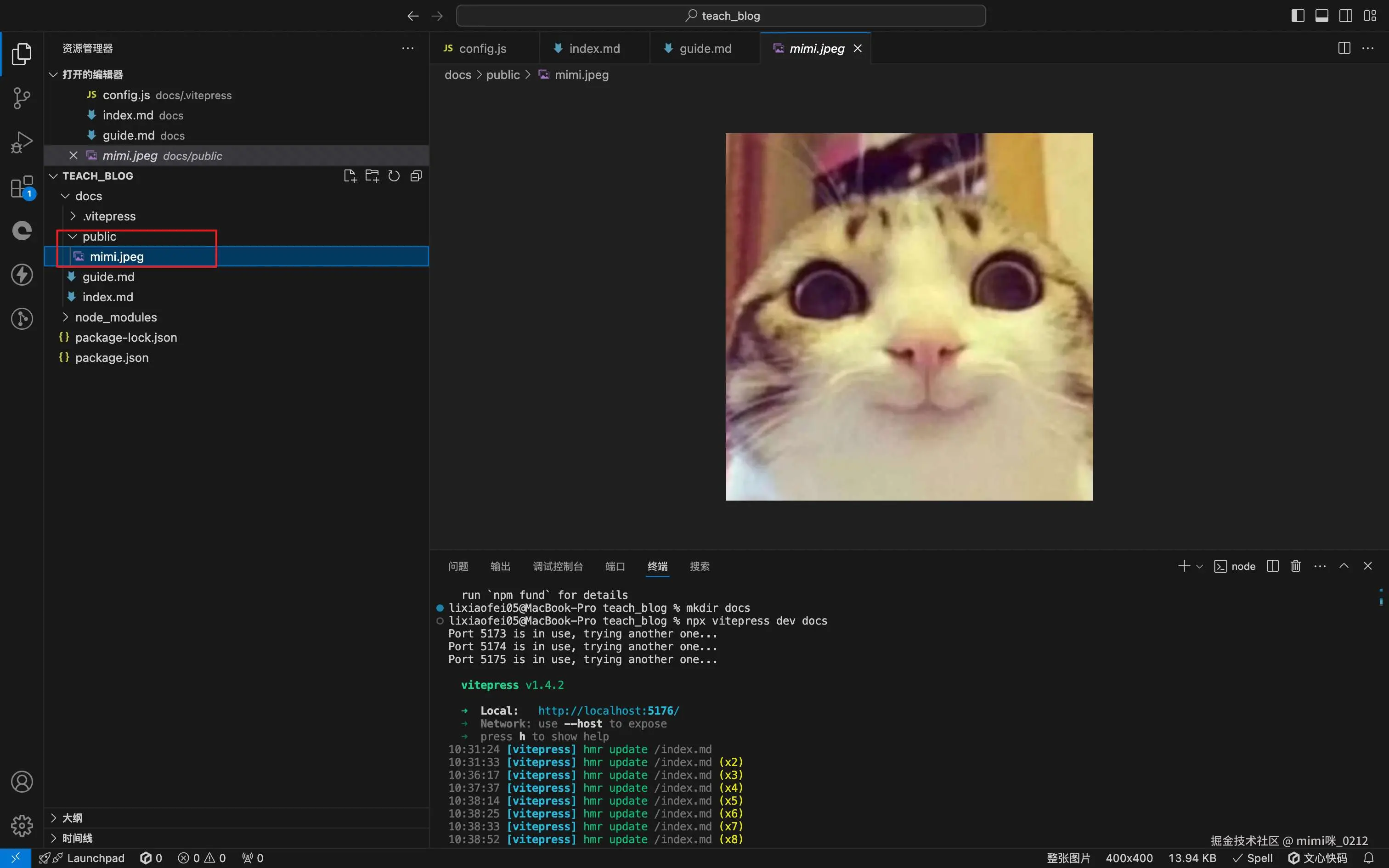1389x868 pixels.
Task: Expand the .vitepress folder
Action: pos(108,216)
